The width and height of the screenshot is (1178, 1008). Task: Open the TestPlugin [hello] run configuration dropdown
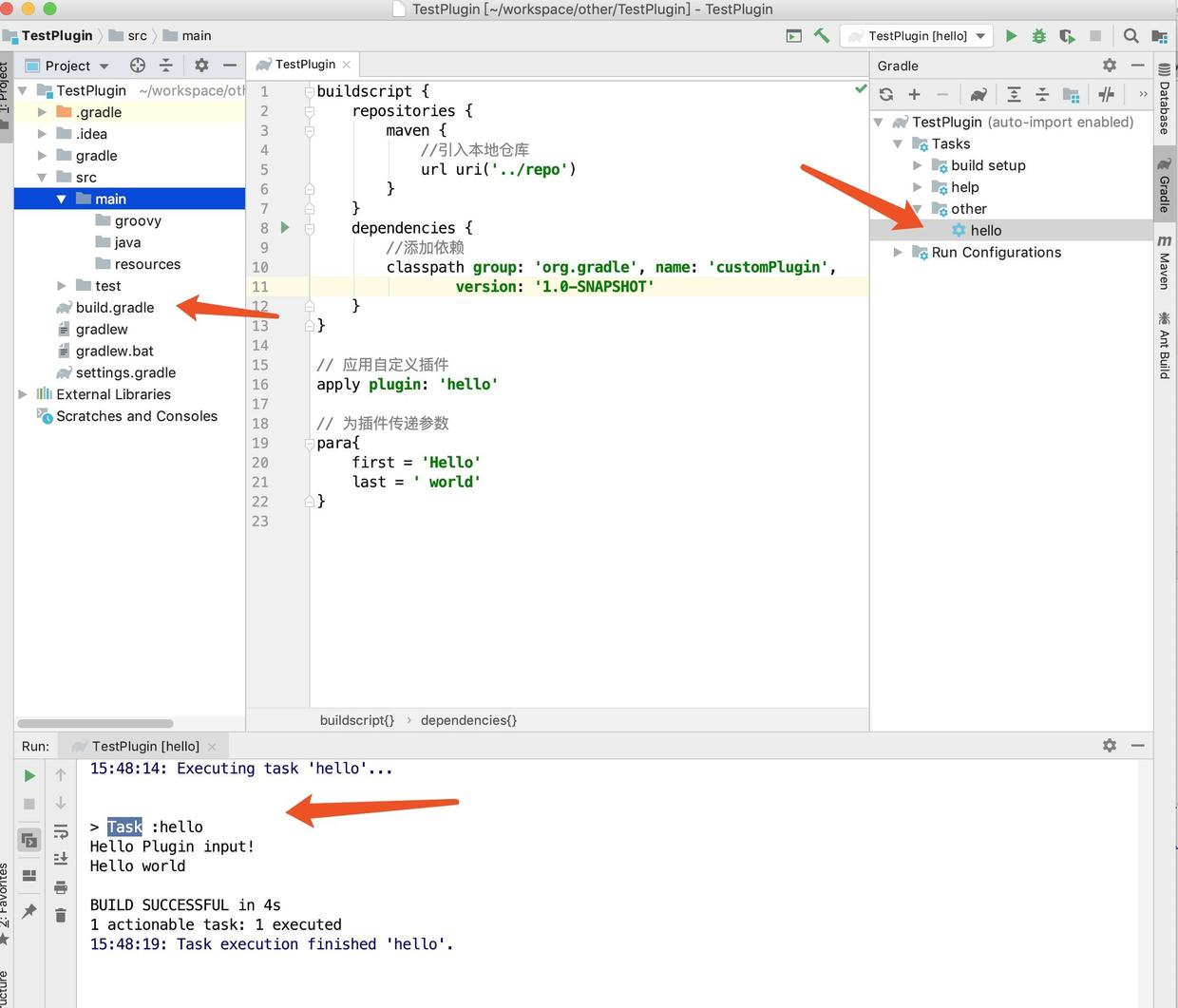pyautogui.click(x=917, y=36)
